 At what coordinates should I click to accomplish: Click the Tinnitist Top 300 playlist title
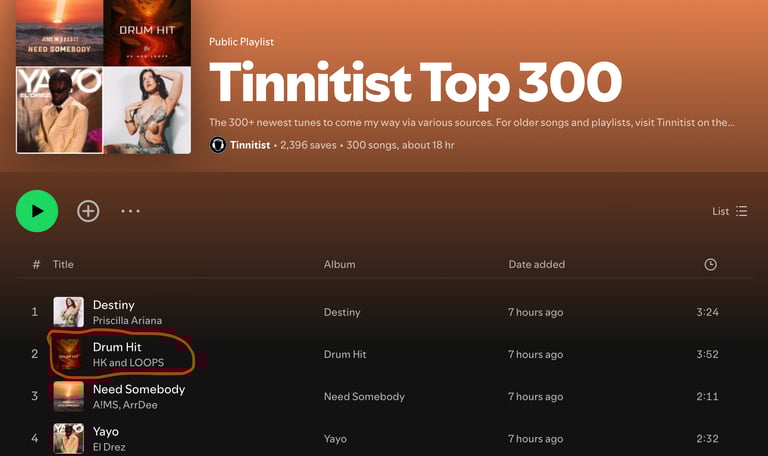point(415,83)
